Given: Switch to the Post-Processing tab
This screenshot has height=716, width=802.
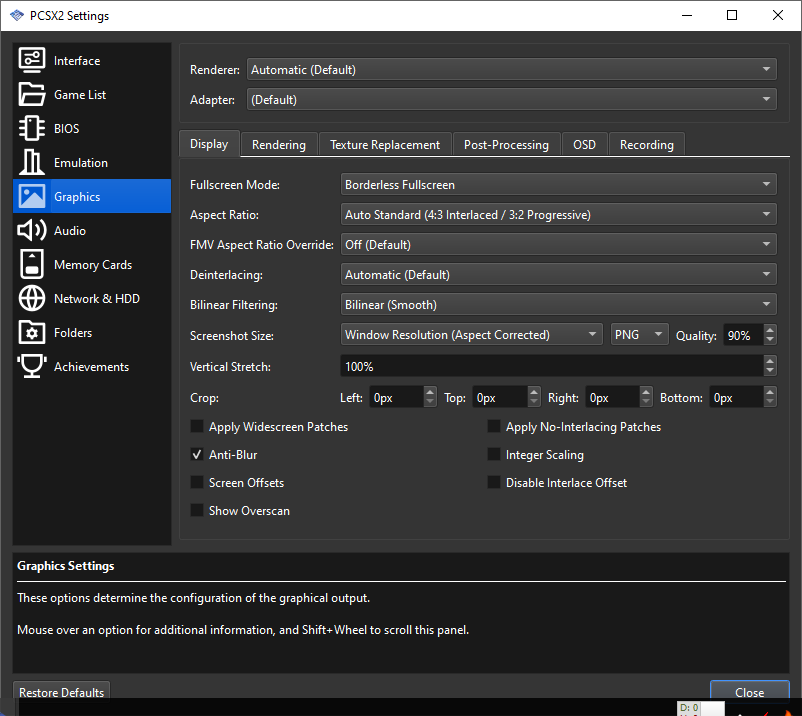Looking at the screenshot, I should [x=506, y=145].
